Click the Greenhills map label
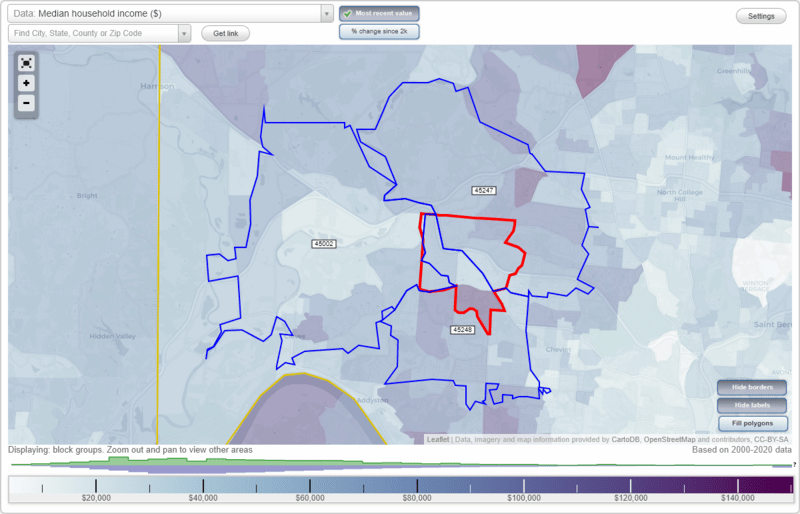Screen dimensions: 800x514 (734, 71)
